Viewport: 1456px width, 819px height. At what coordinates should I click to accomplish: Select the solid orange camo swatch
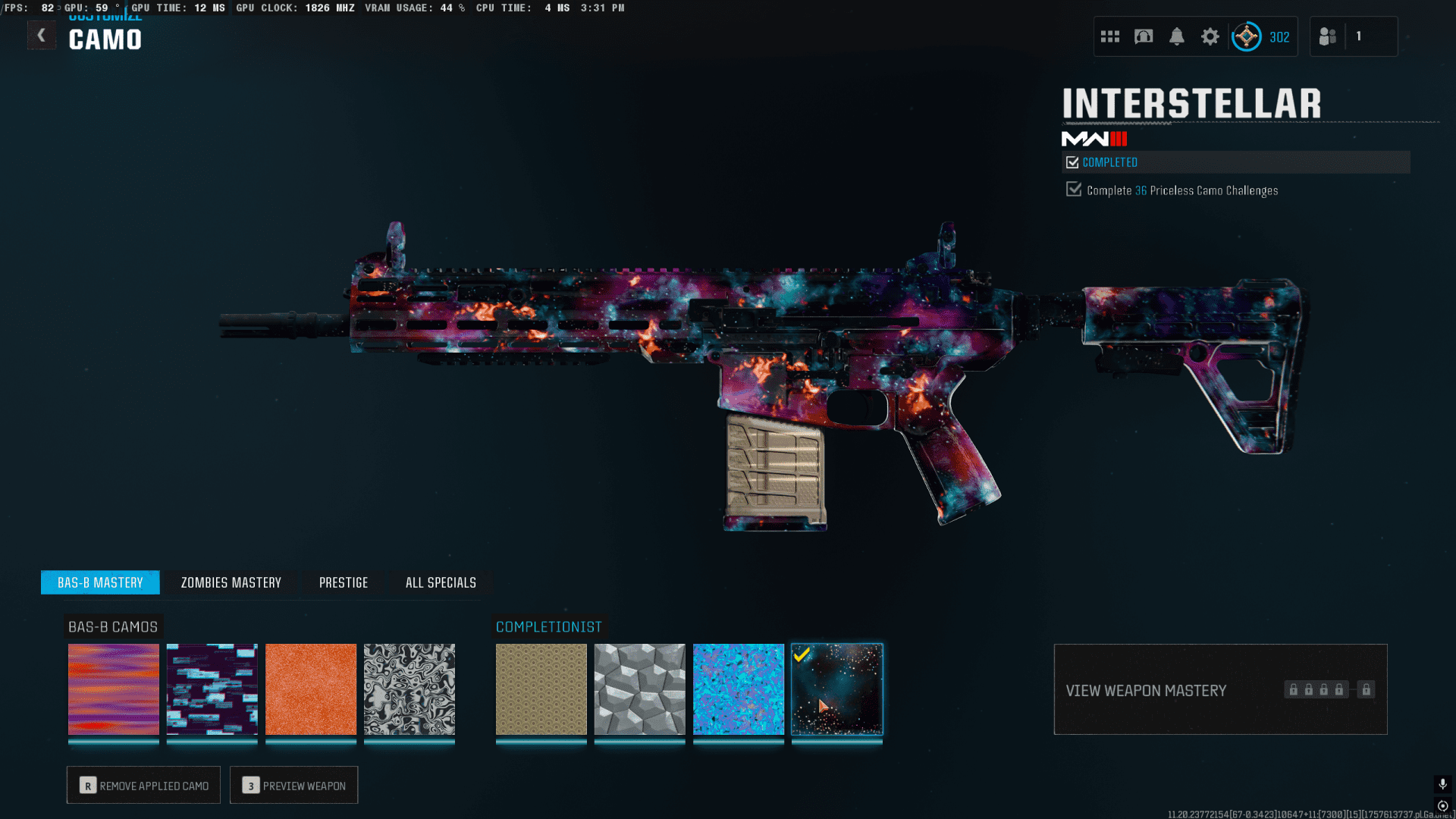coord(311,689)
